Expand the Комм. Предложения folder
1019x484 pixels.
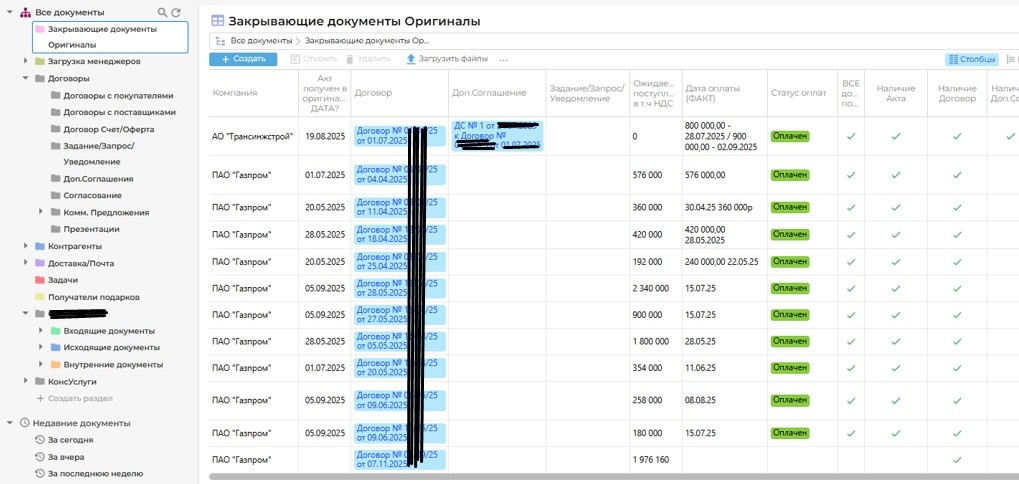point(41,212)
